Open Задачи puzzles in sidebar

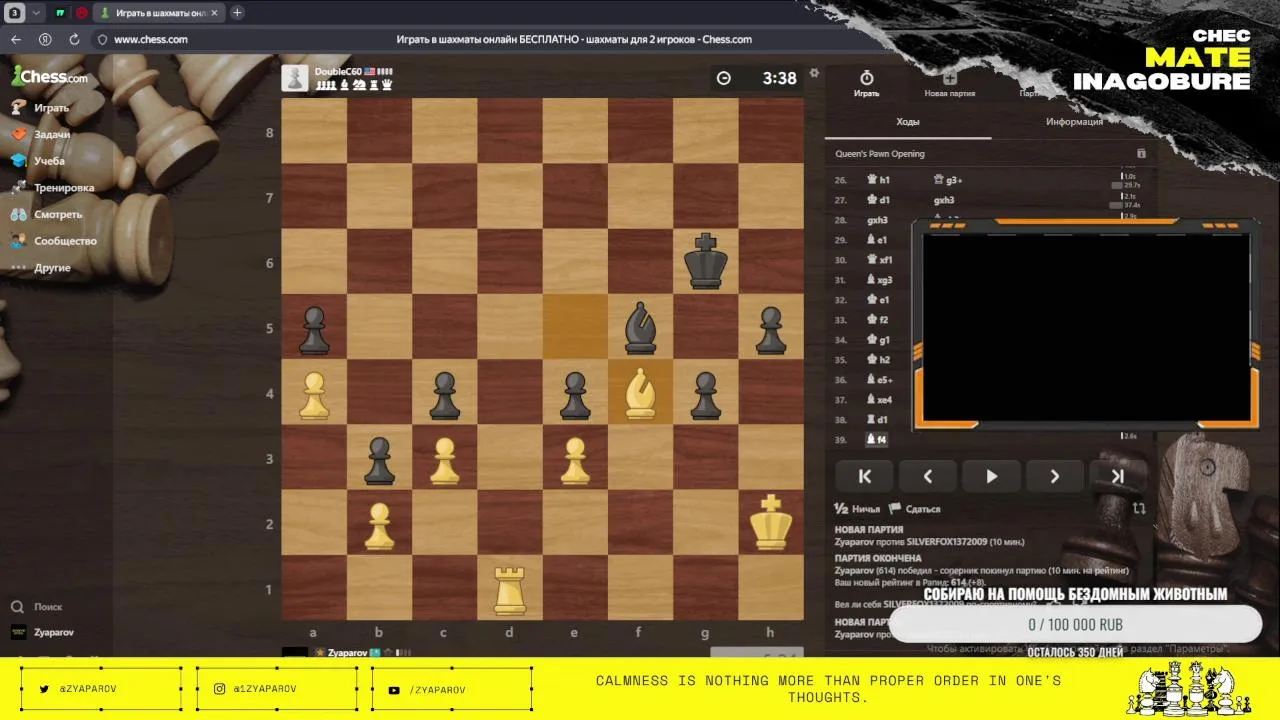point(40,134)
